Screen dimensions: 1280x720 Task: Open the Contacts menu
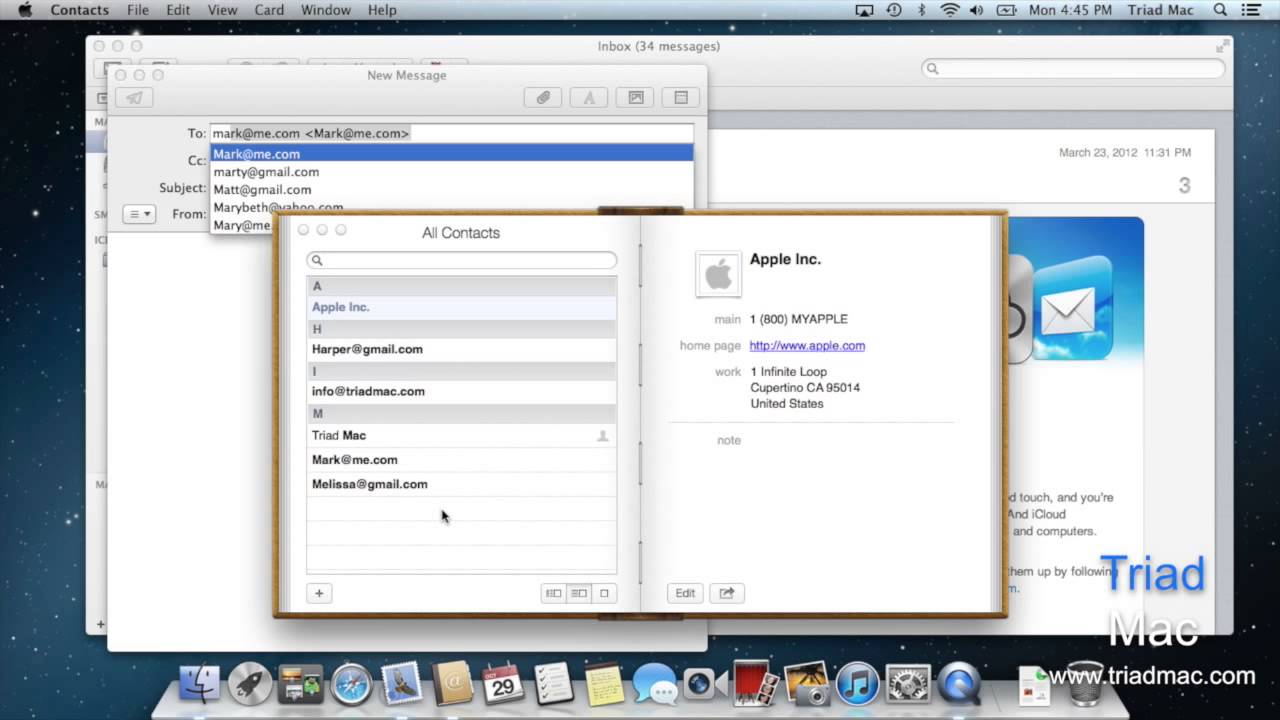point(80,10)
